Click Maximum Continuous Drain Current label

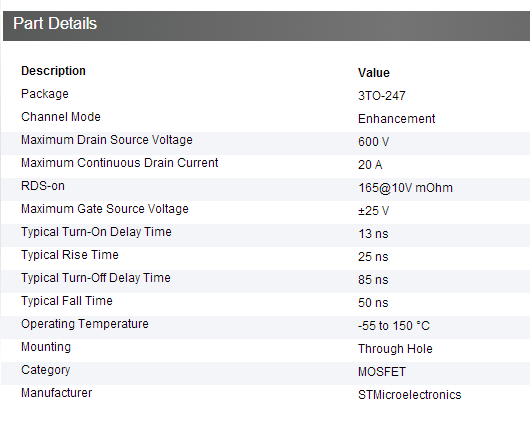click(x=120, y=163)
